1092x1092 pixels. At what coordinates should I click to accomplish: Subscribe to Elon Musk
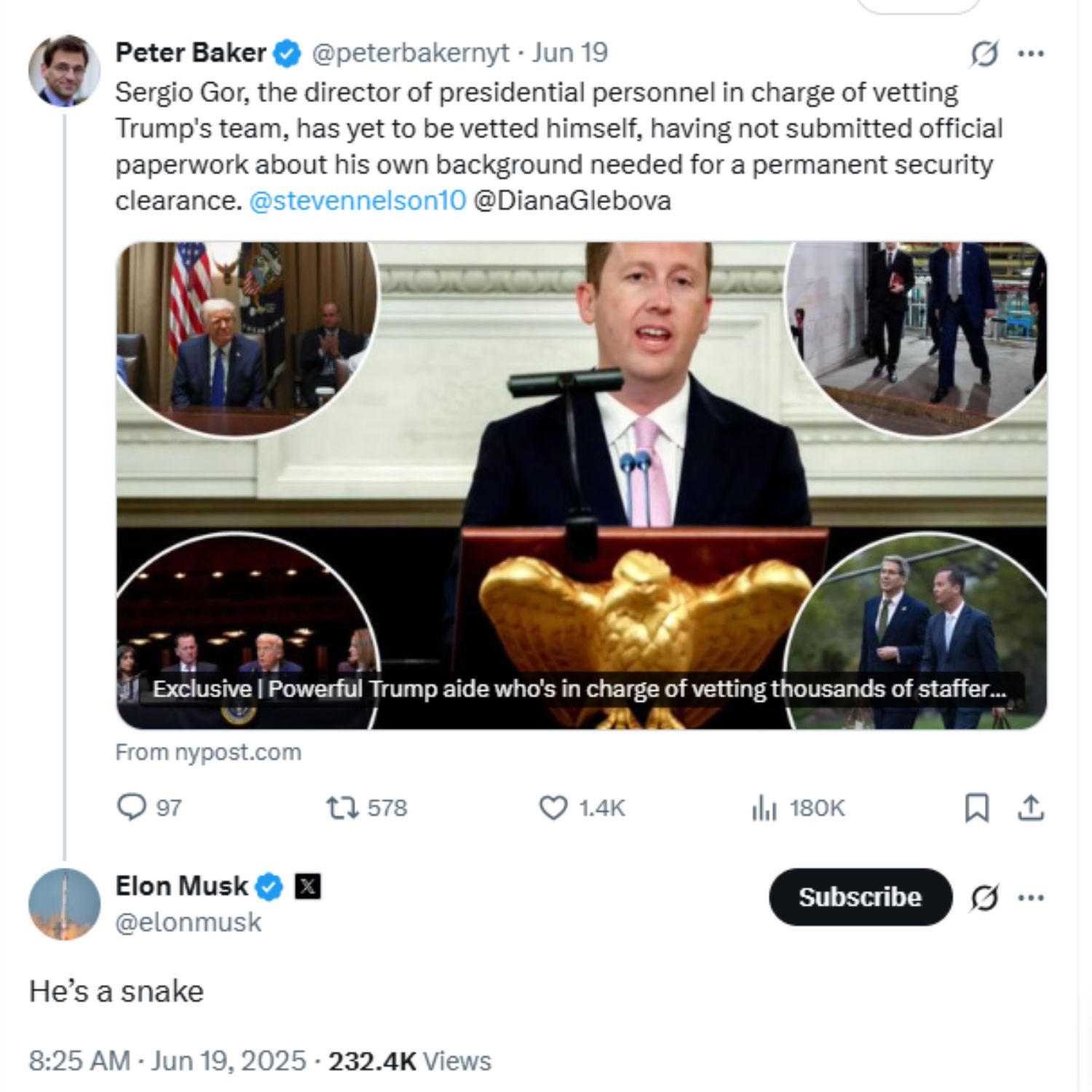coord(860,897)
